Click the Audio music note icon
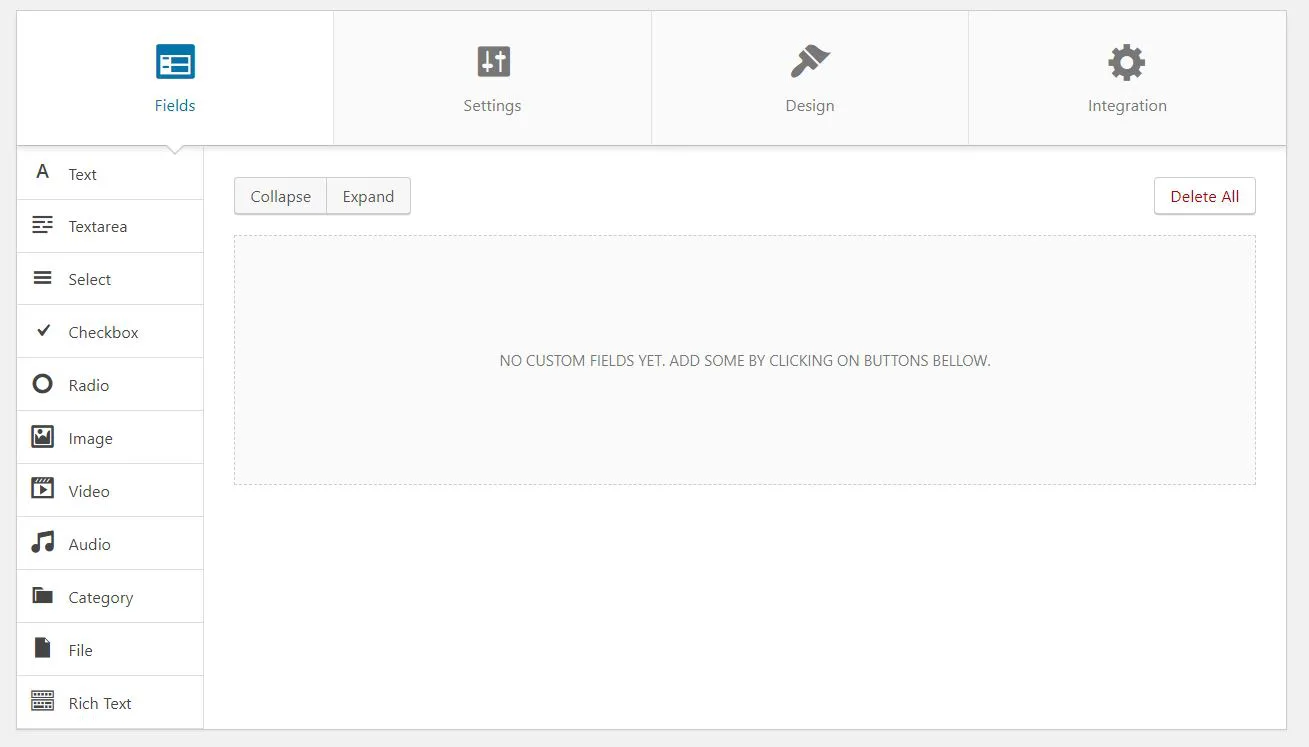The height and width of the screenshot is (747, 1309). [42, 543]
